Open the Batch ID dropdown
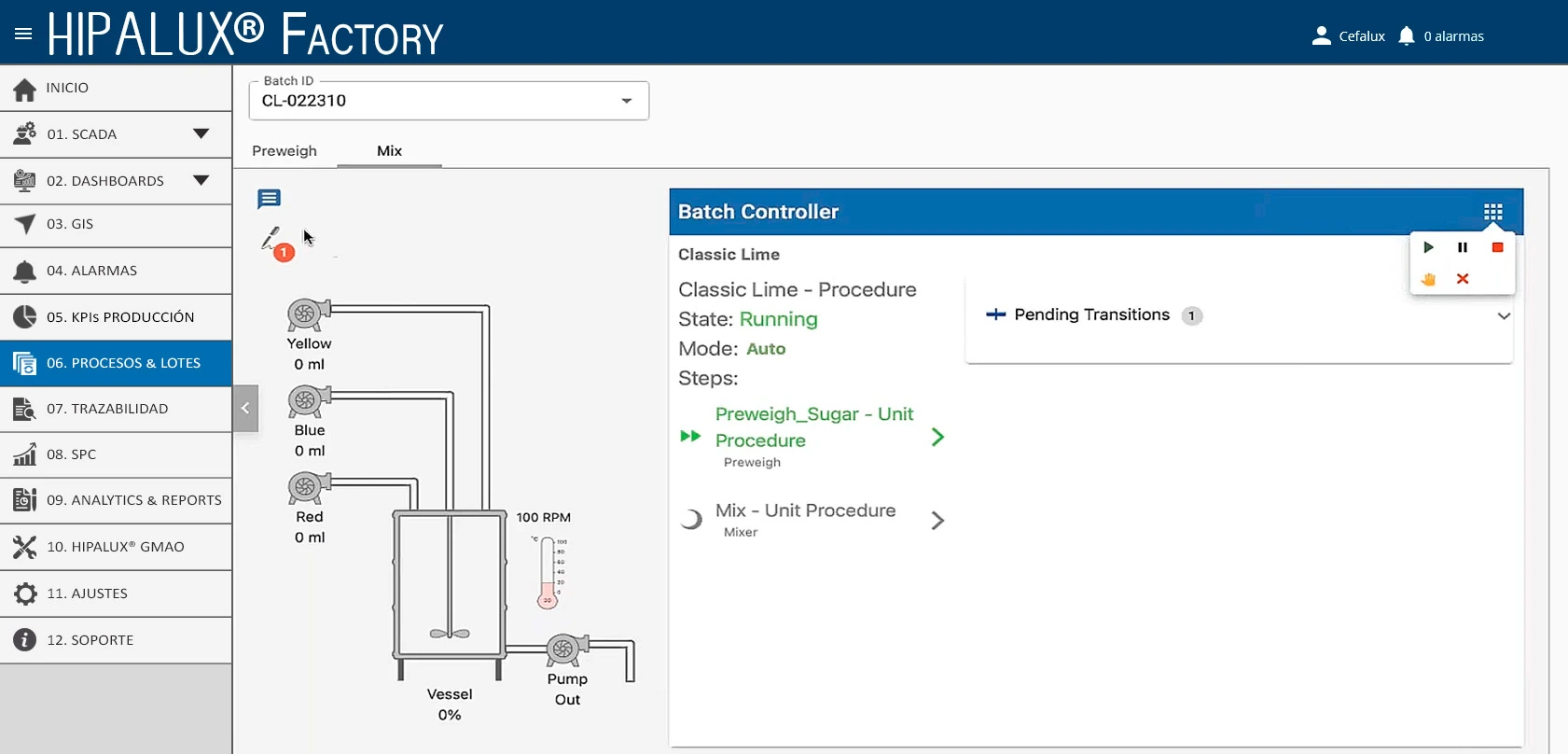1568x754 pixels. tap(449, 101)
